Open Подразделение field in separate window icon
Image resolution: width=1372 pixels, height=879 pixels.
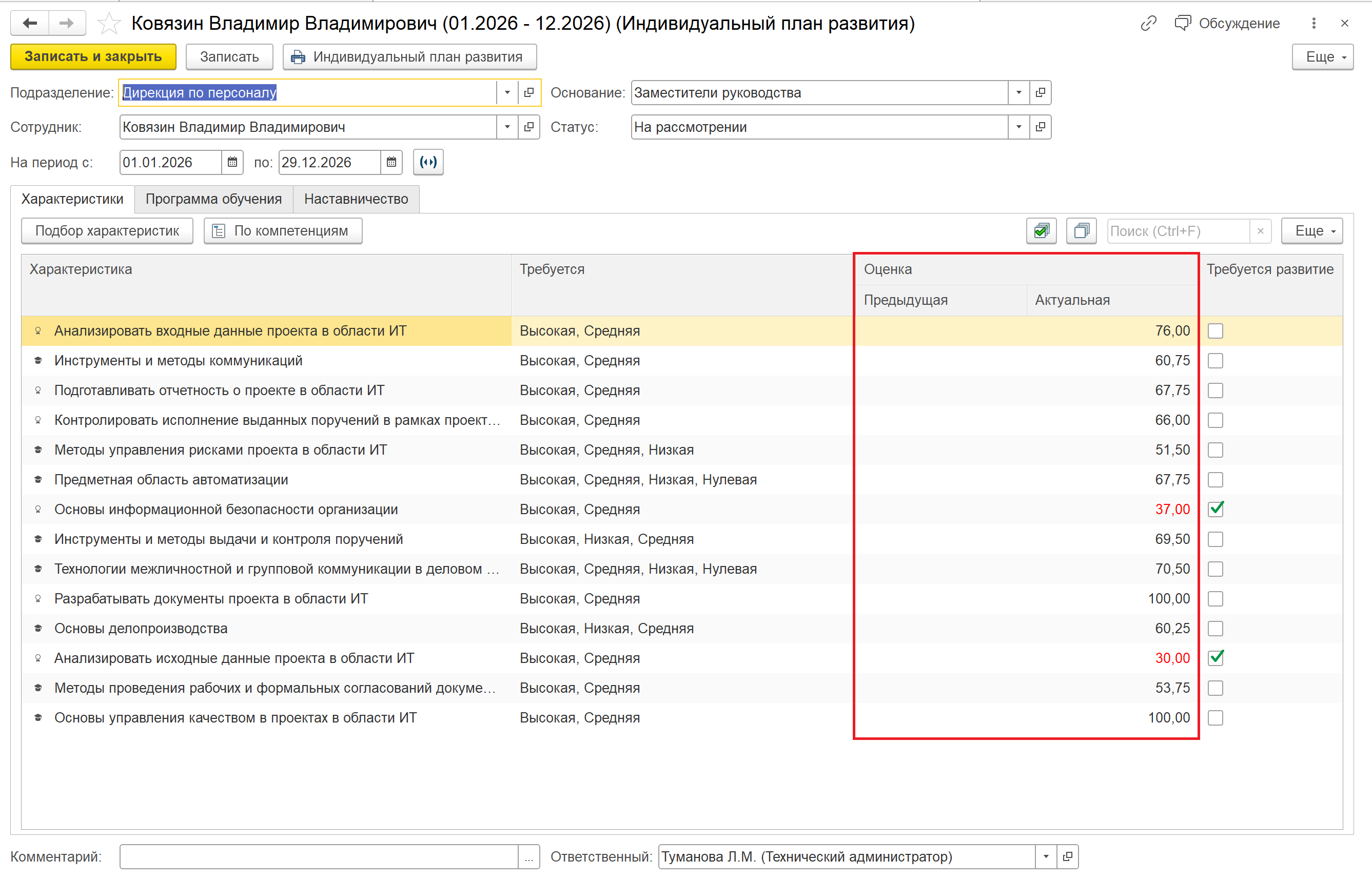[x=529, y=92]
